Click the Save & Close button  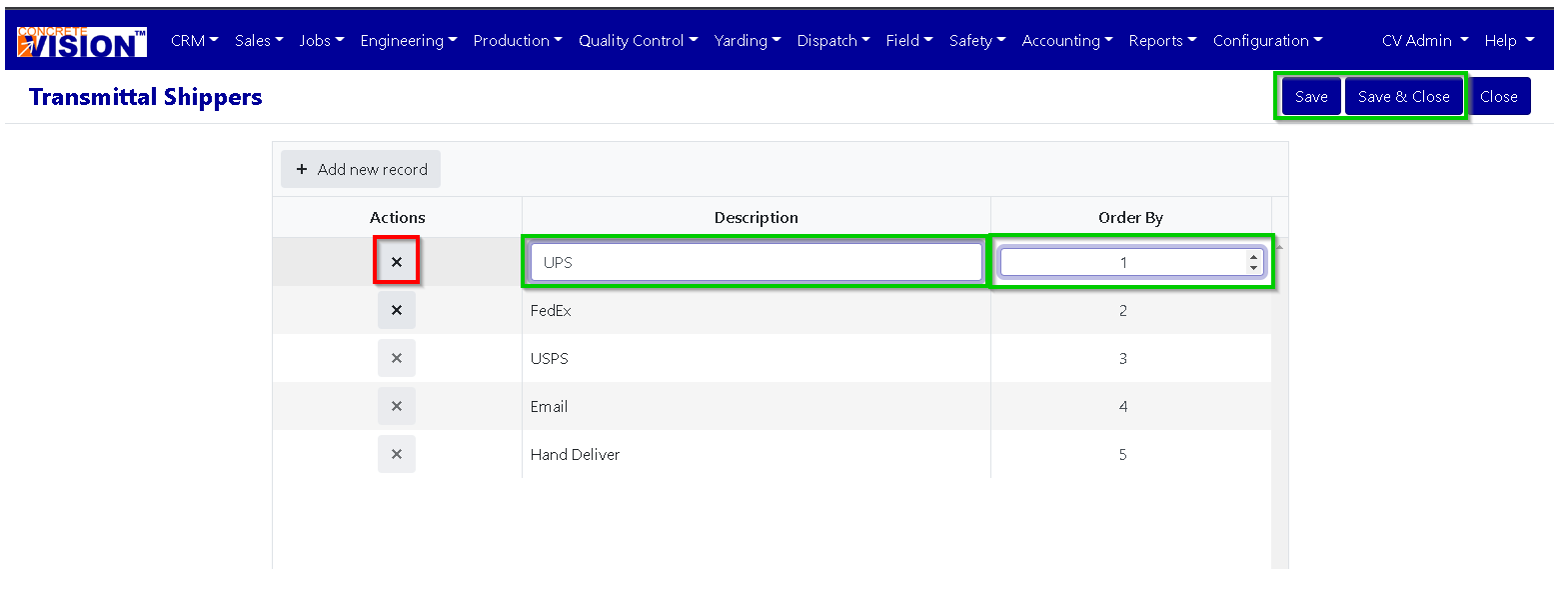point(1403,97)
